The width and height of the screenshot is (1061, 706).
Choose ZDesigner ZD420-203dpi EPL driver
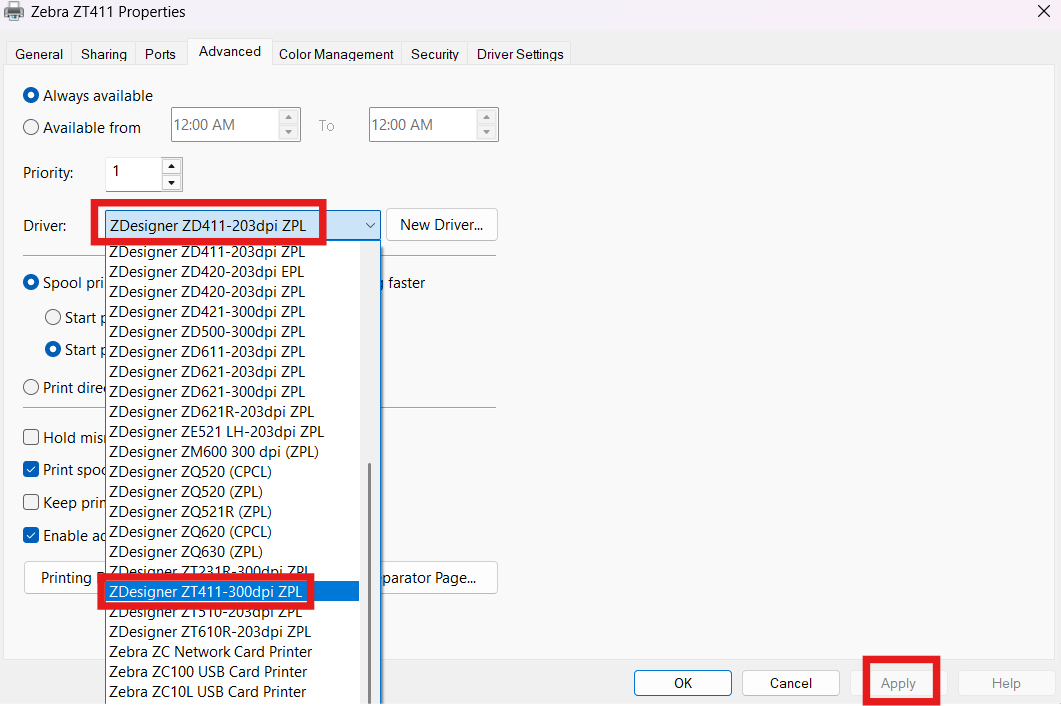233,271
